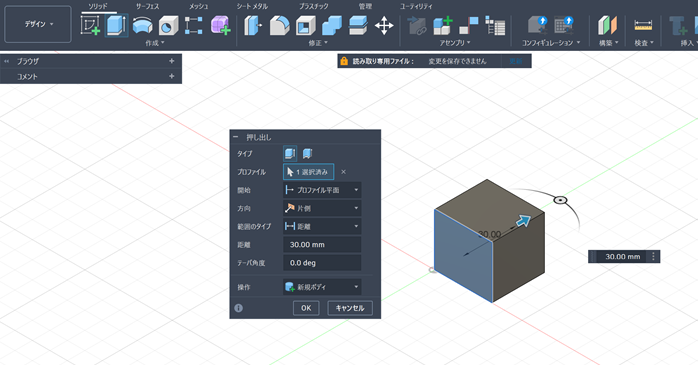Select the Revolve tool

tap(142, 25)
